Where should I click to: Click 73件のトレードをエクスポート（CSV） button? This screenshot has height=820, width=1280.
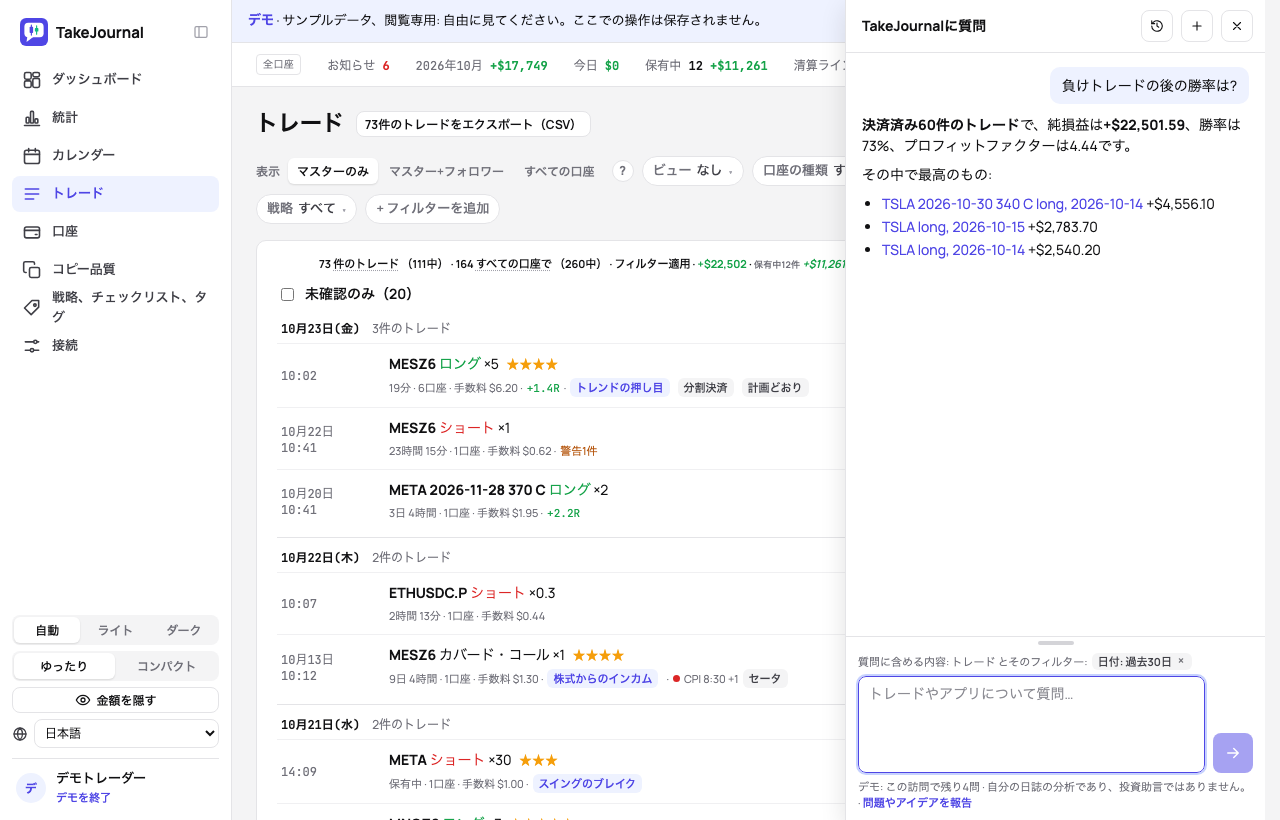coord(473,125)
